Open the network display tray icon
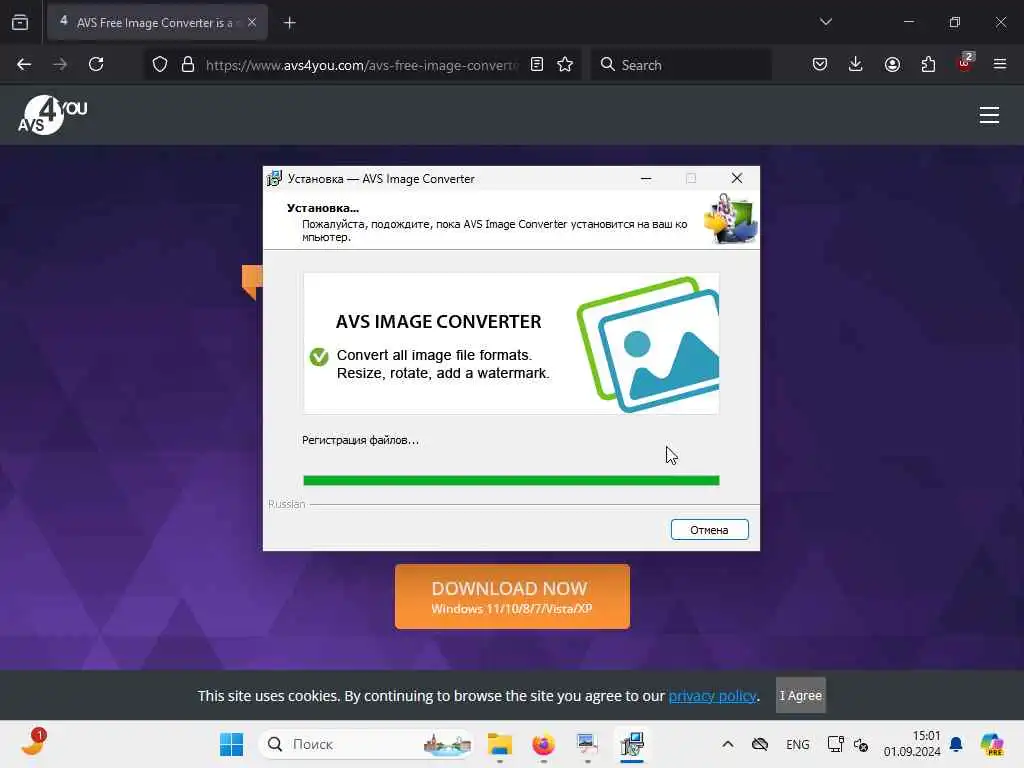 (835, 744)
